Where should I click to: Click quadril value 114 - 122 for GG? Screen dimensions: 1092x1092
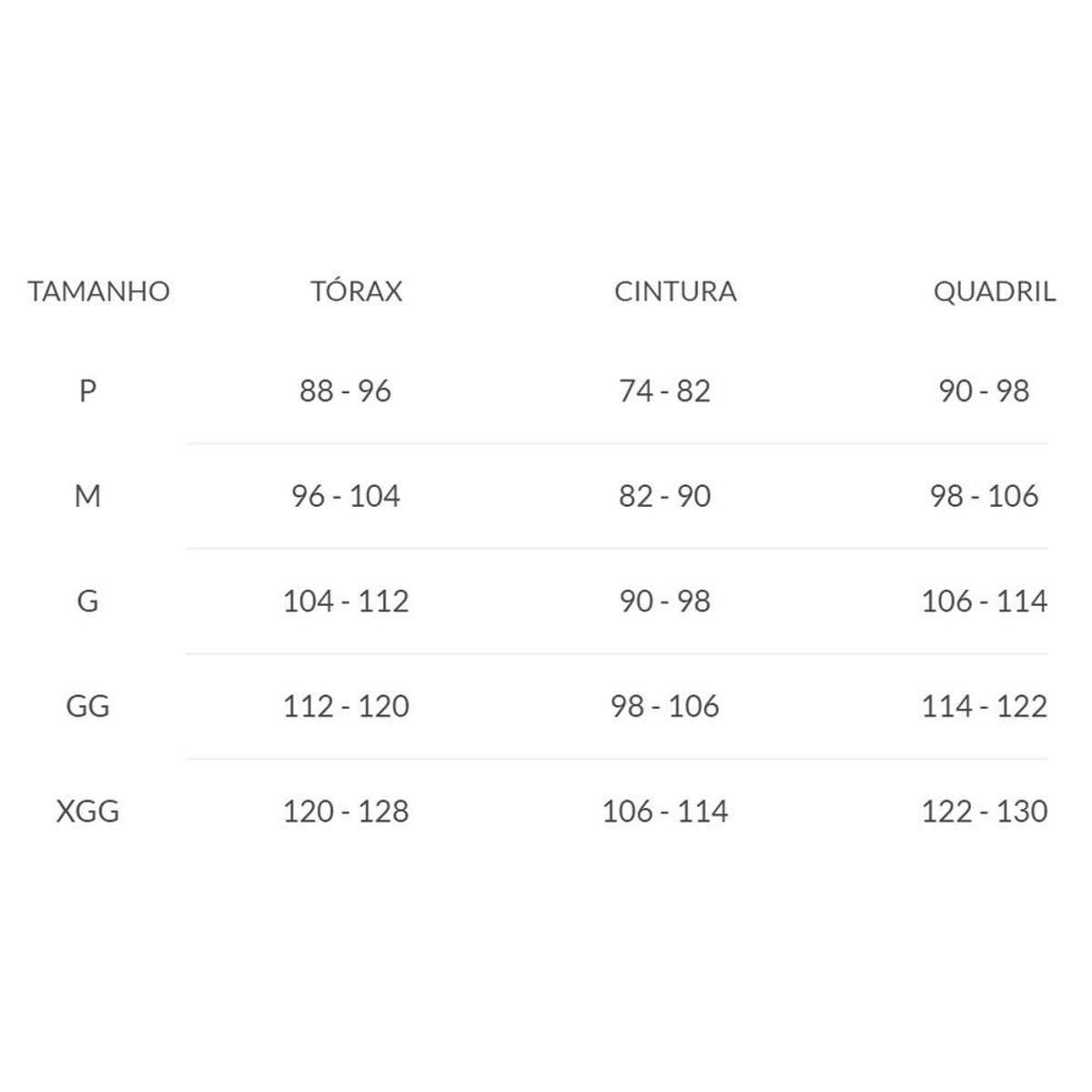[x=984, y=706]
